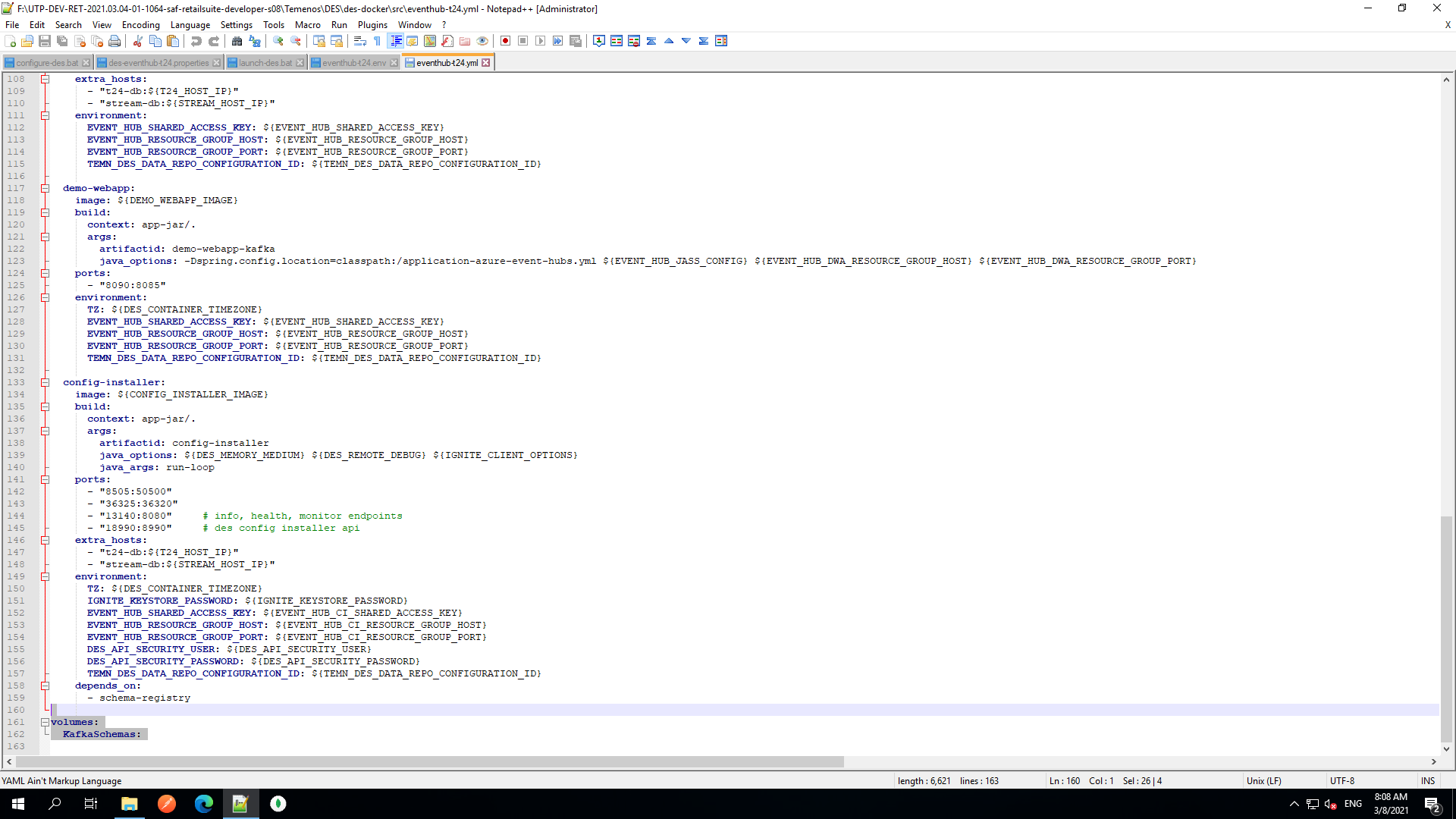Click the horizontal scrollbar thumb
Screen dimensions: 1456x819
tap(429, 761)
